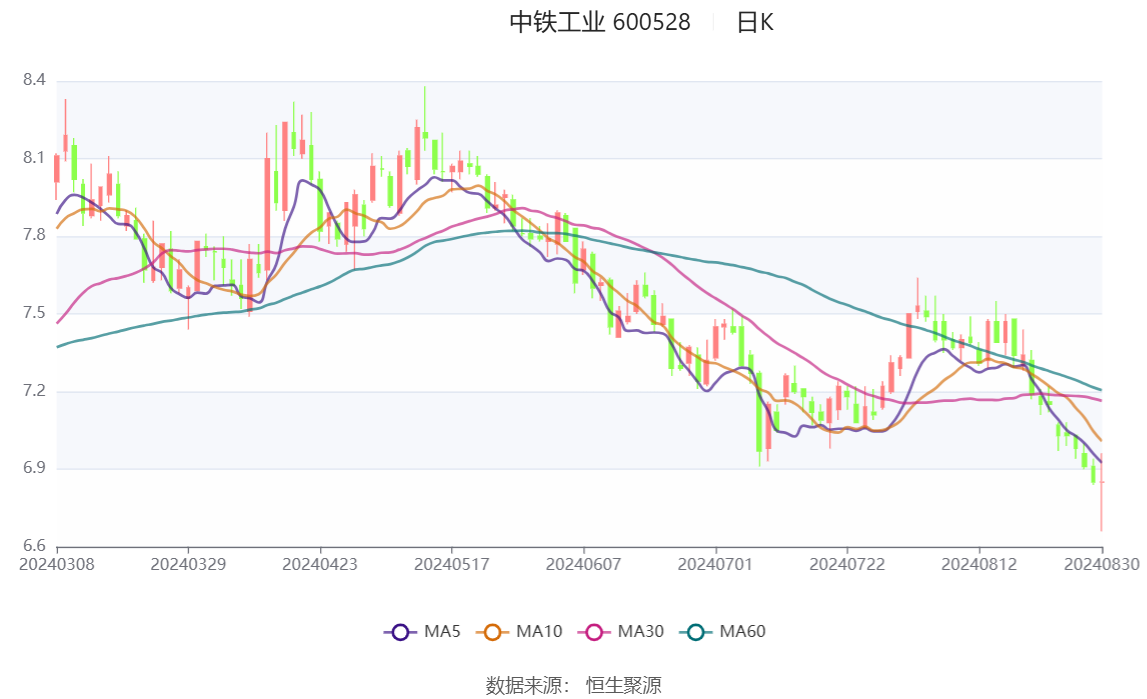Toggle the MA10 legend series
The width and height of the screenshot is (1147, 699).
click(x=519, y=632)
